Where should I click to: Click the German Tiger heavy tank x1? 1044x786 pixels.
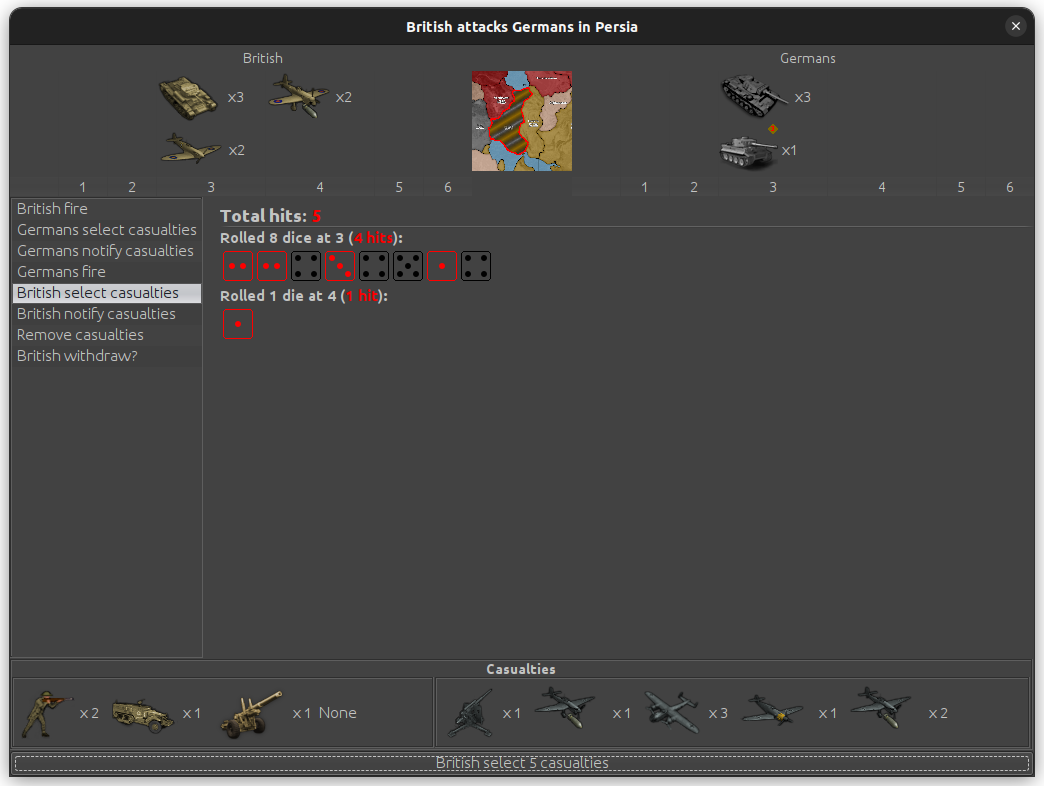(748, 152)
